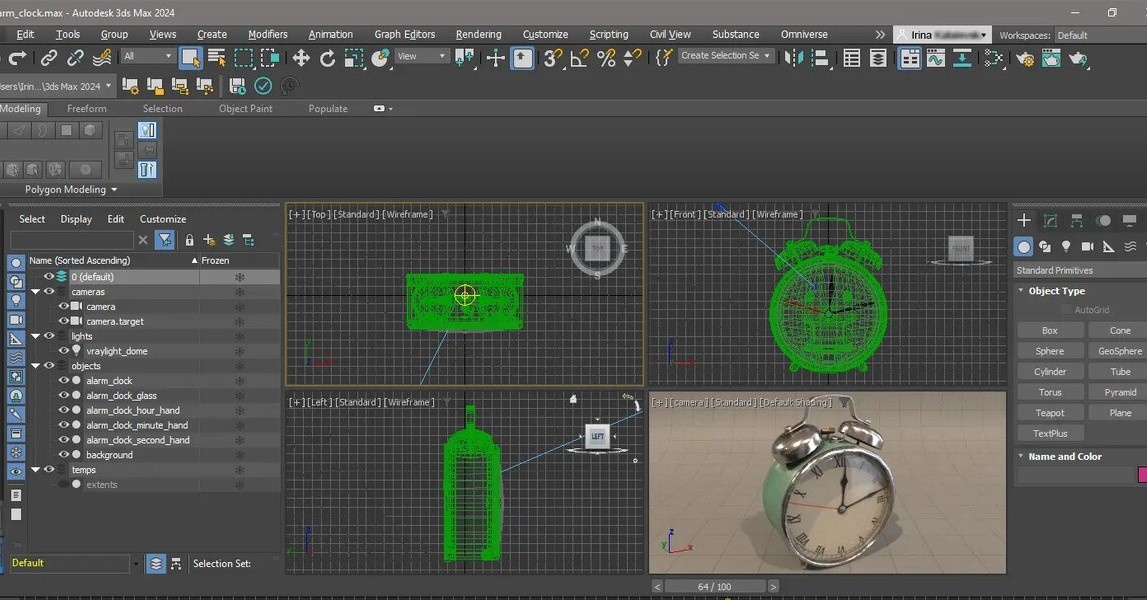Image resolution: width=1147 pixels, height=600 pixels.
Task: Toggle visibility of vraylight_dome light
Action: 64,351
